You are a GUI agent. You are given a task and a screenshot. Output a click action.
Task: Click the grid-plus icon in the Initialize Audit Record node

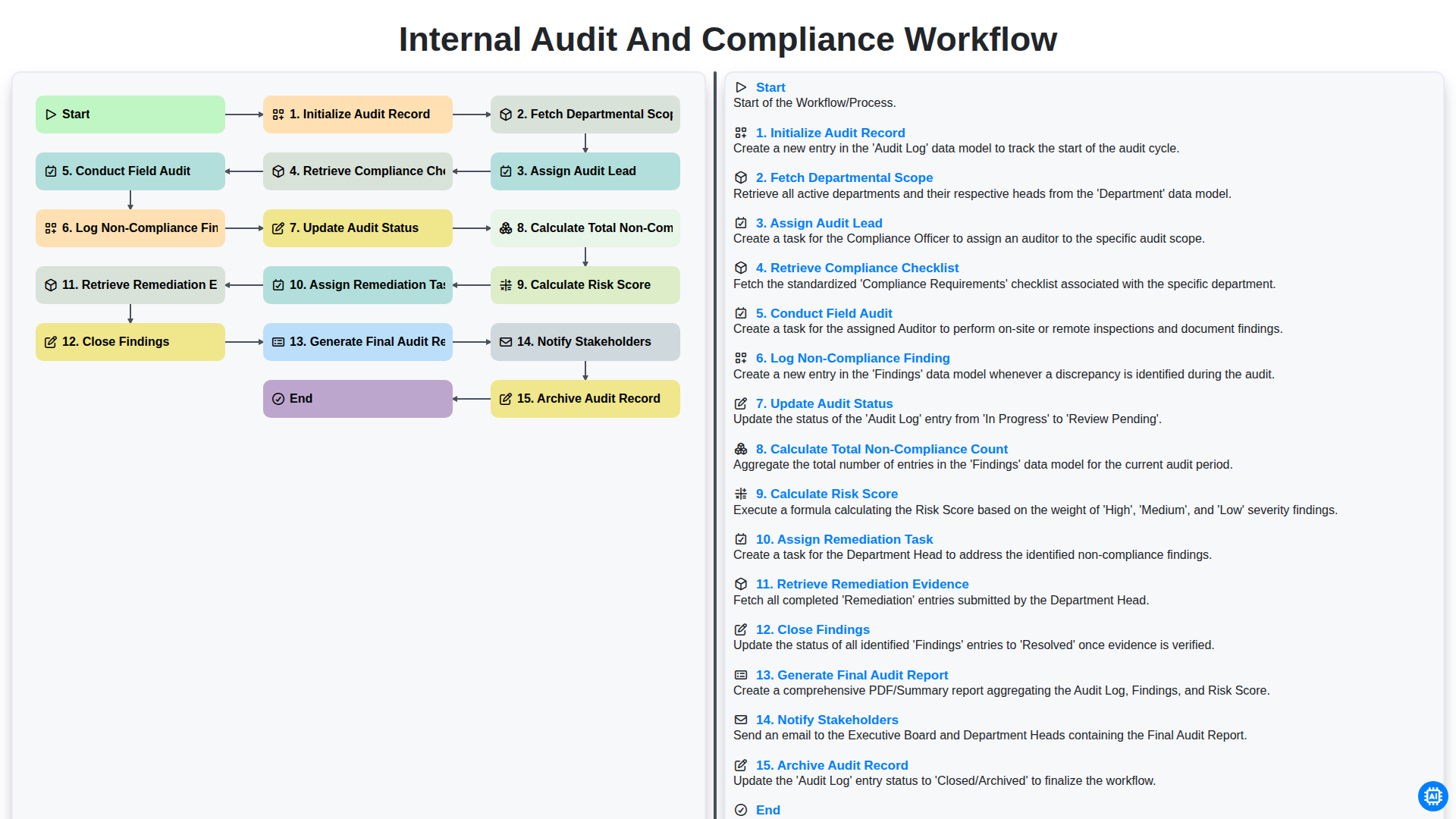(x=278, y=115)
